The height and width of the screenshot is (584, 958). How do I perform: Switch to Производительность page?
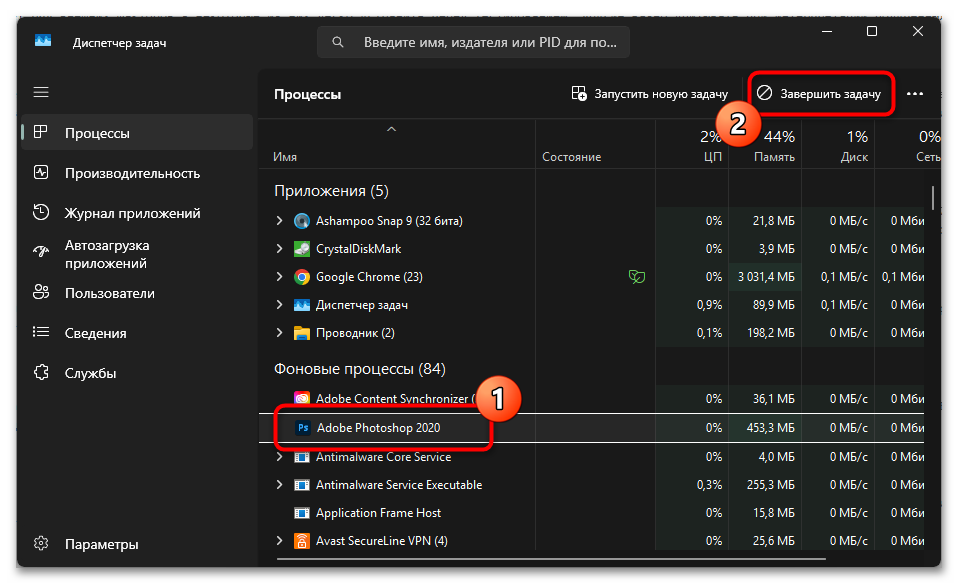pyautogui.click(x=137, y=173)
